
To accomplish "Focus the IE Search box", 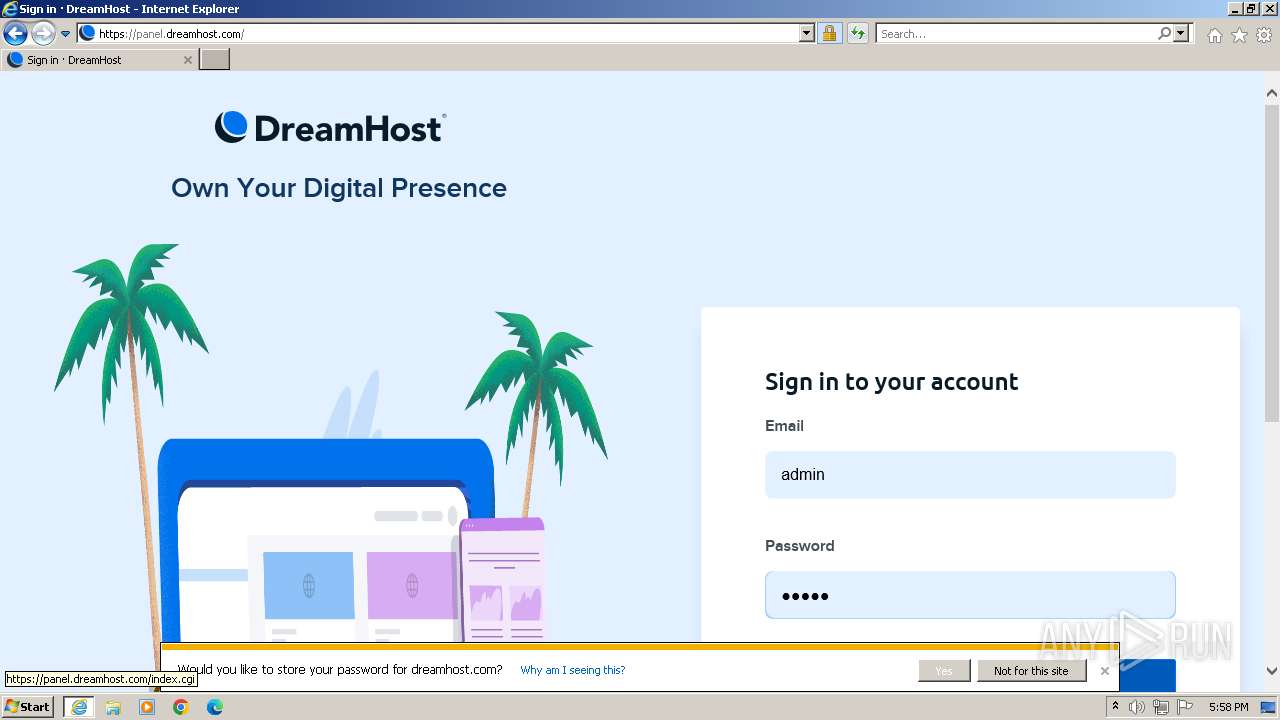I will (1015, 34).
